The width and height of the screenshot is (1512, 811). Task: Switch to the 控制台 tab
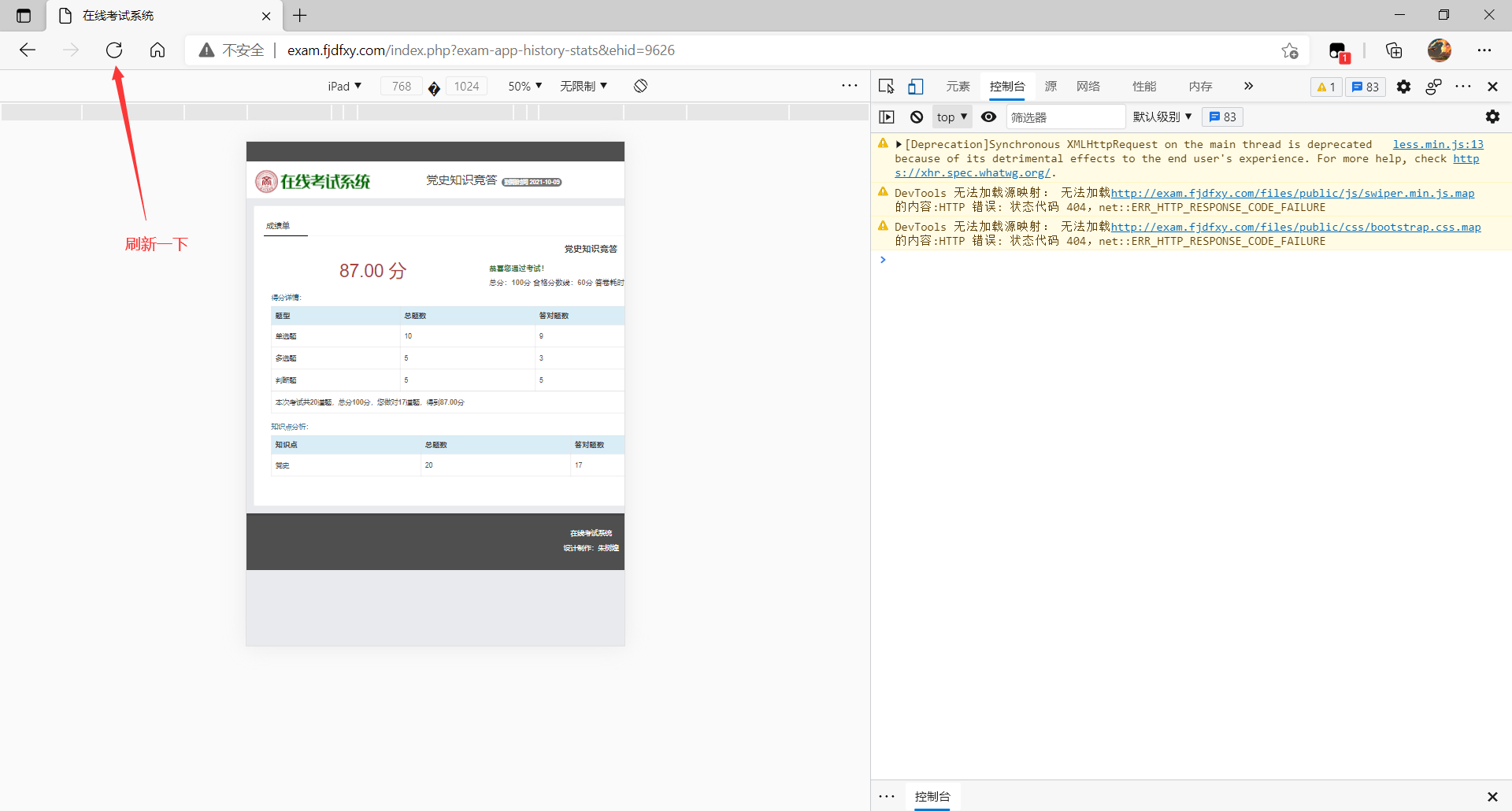[1007, 87]
